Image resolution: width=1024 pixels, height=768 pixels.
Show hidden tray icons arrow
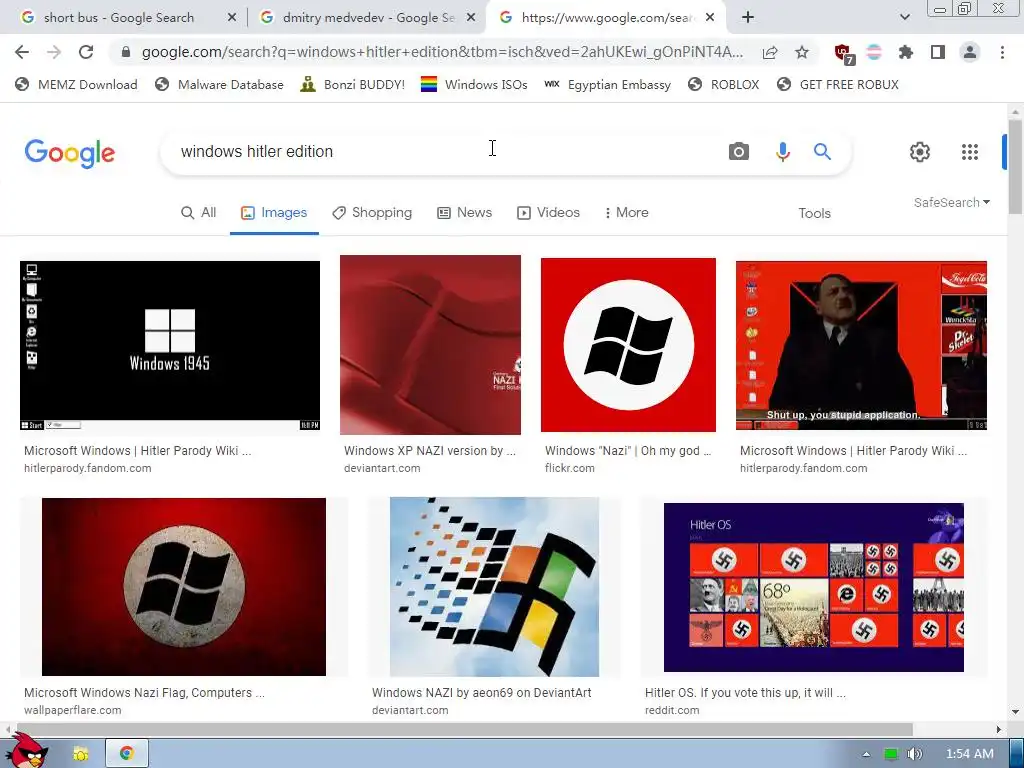point(866,754)
